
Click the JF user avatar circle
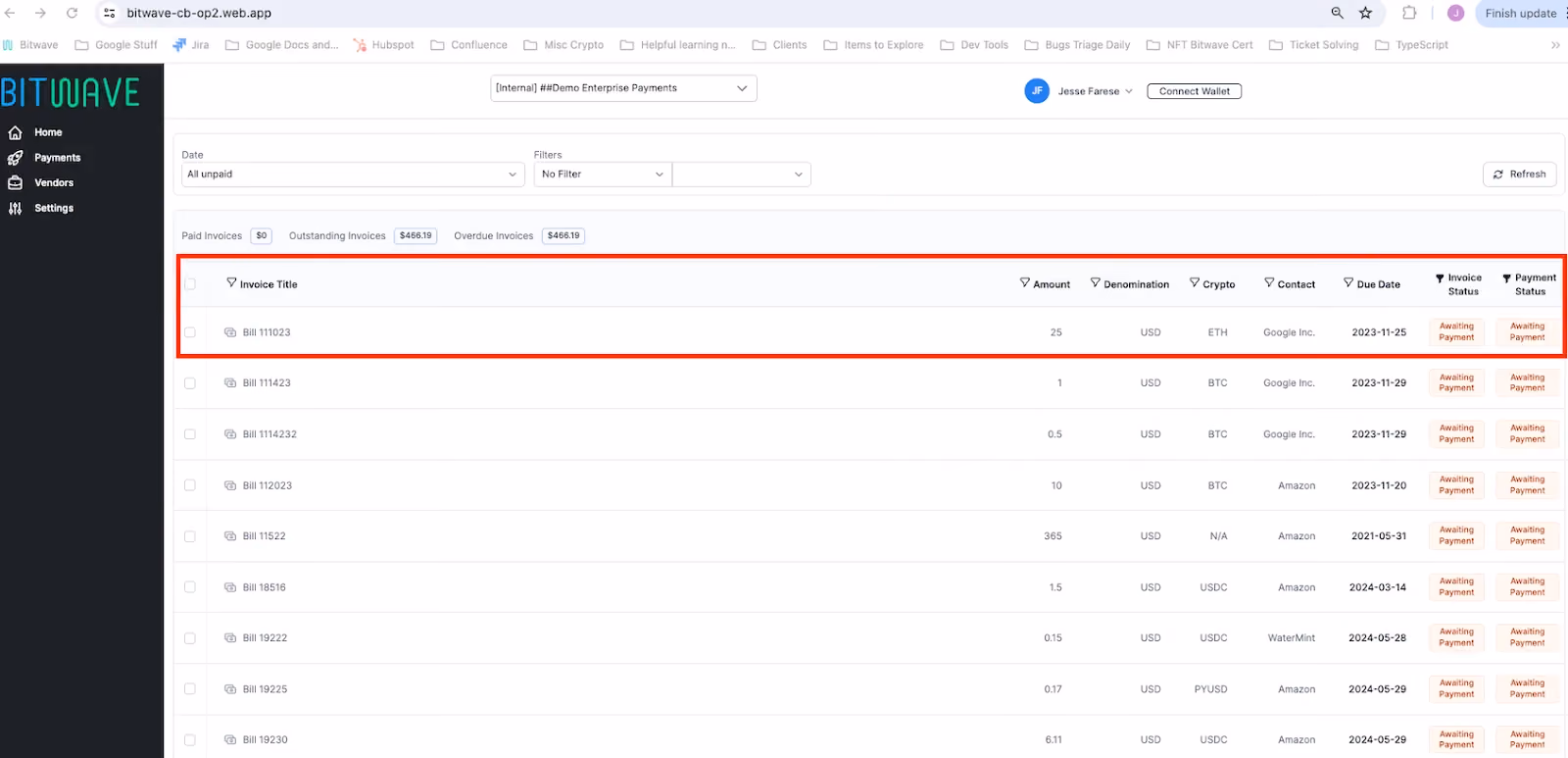1037,91
